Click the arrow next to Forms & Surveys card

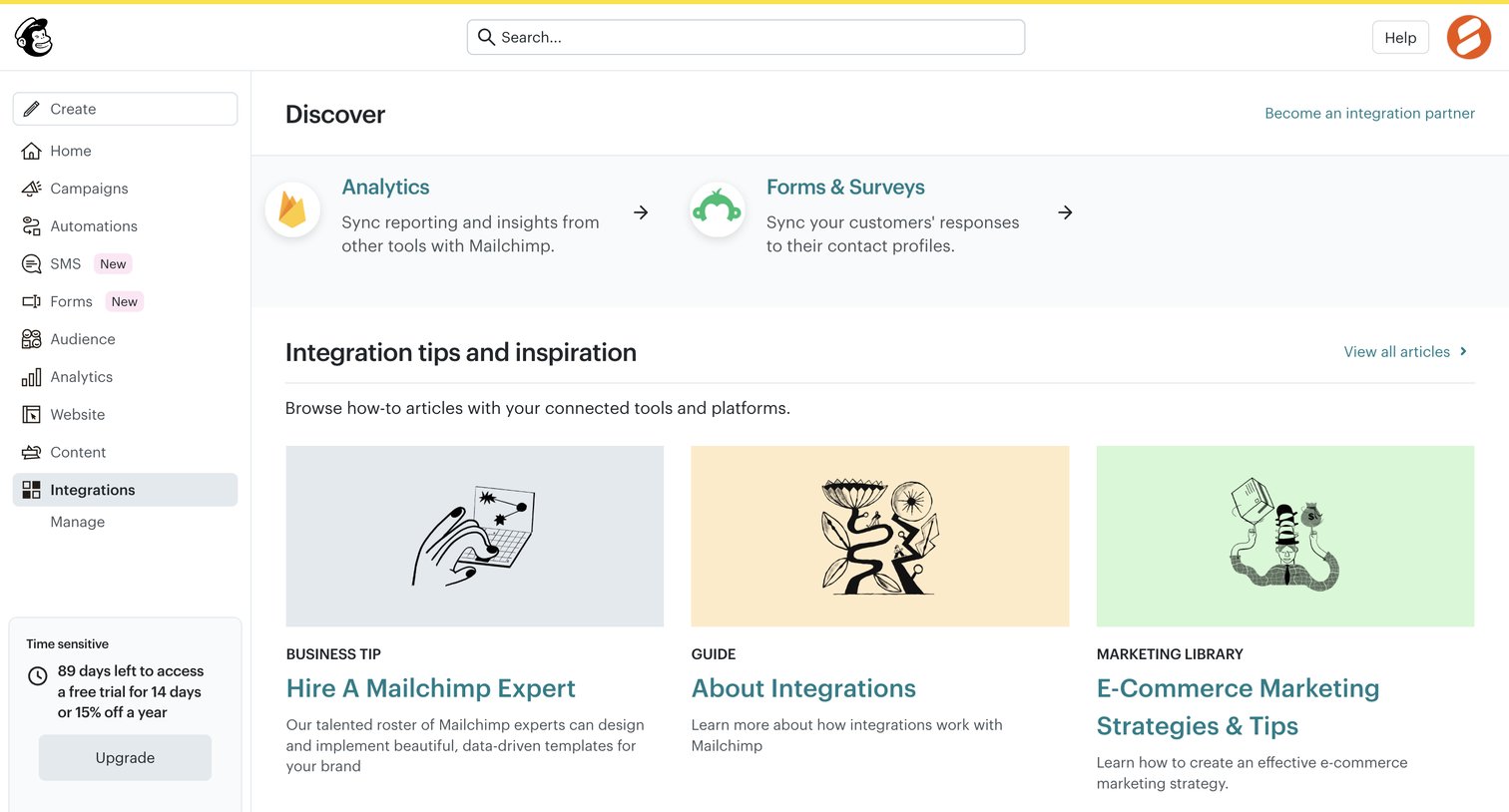(1066, 212)
